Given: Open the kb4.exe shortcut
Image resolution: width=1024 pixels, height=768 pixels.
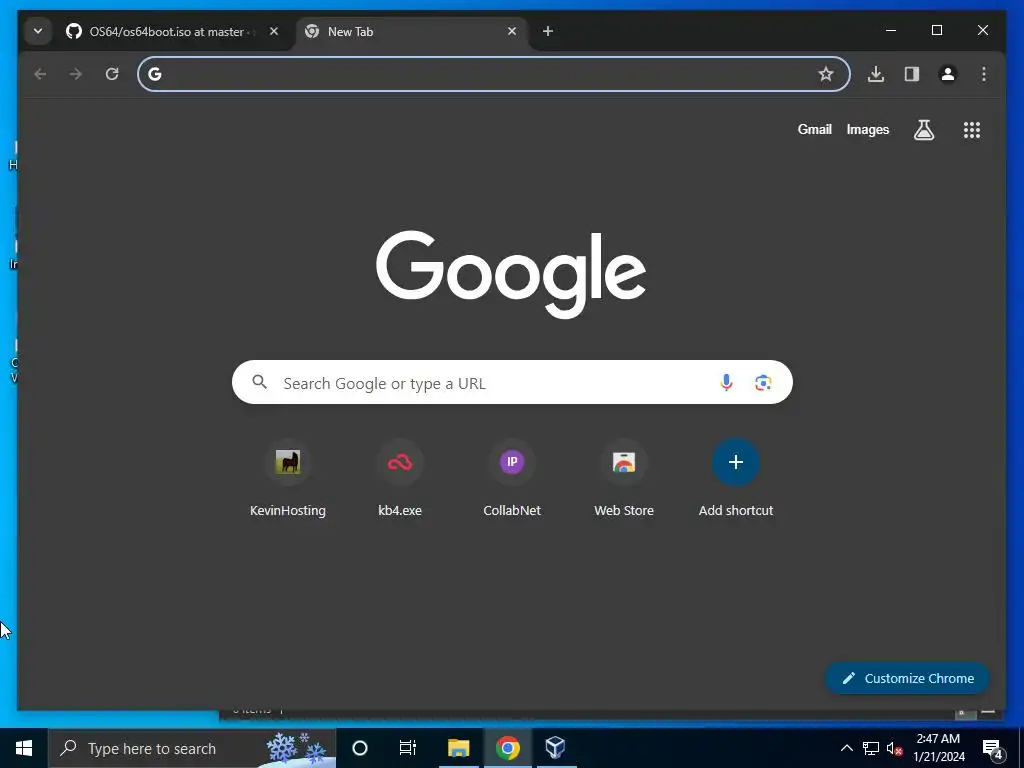Looking at the screenshot, I should pos(400,480).
